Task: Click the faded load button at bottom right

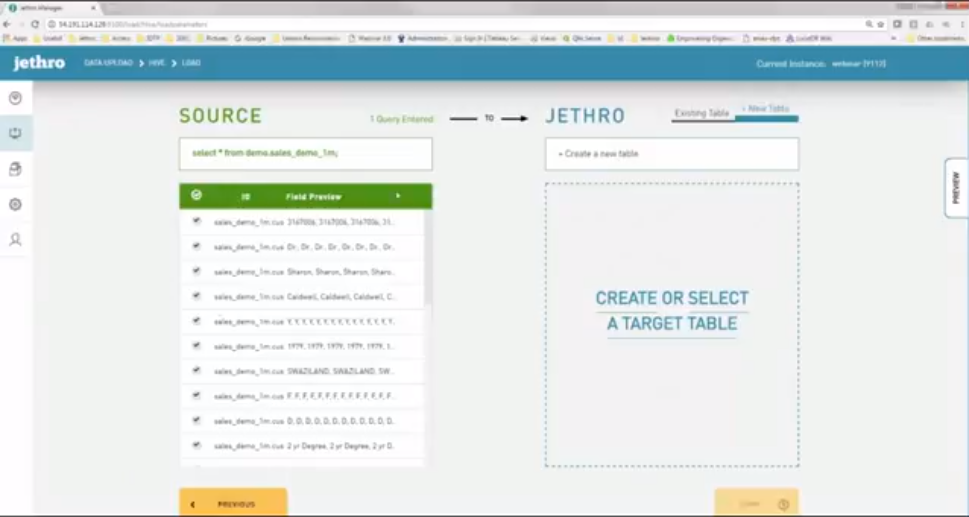Action: (756, 503)
